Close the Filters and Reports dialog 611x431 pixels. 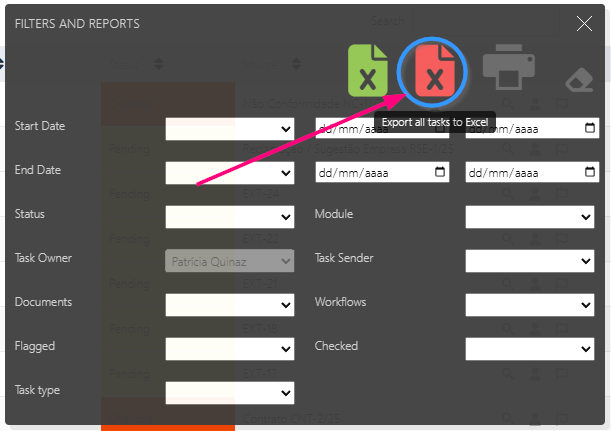[584, 24]
